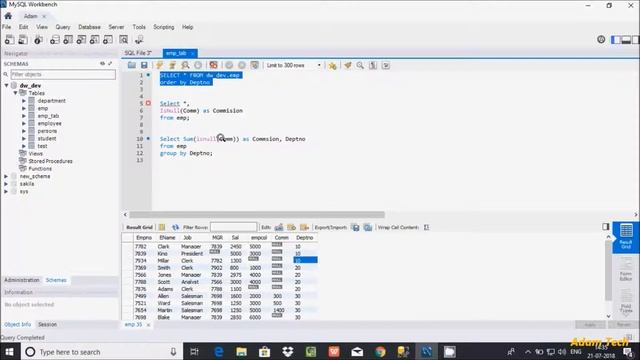Open a SQL script file in the editor
Viewport: 640px width, 360px height.
tap(131, 65)
